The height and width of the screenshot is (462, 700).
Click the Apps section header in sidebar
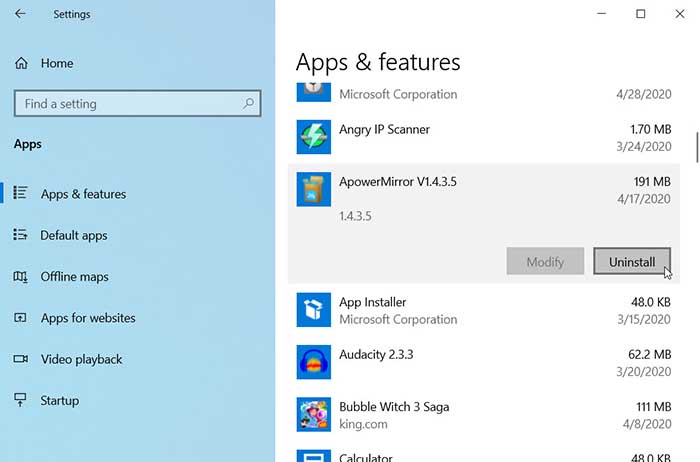pyautogui.click(x=27, y=144)
